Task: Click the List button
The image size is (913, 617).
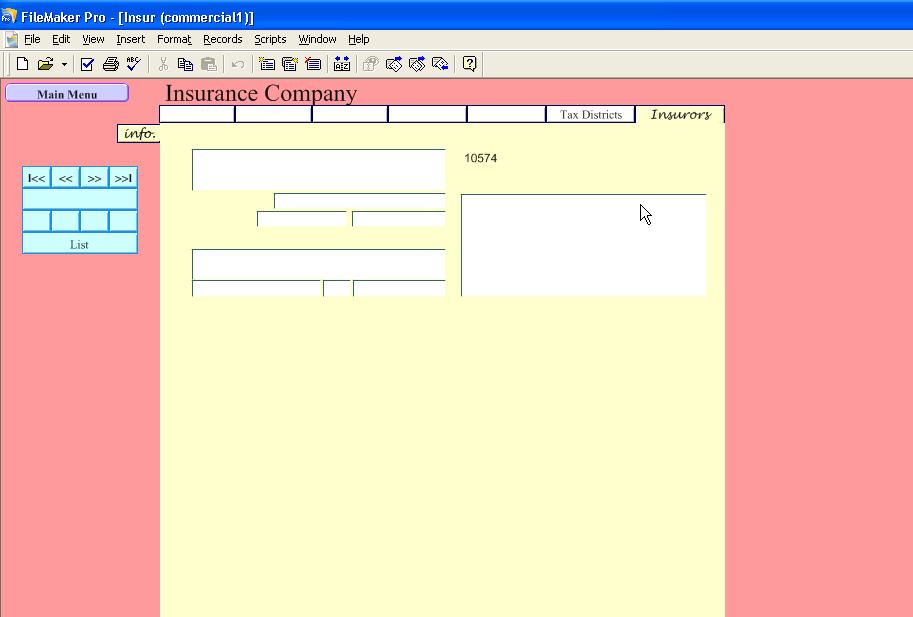Action: point(80,244)
